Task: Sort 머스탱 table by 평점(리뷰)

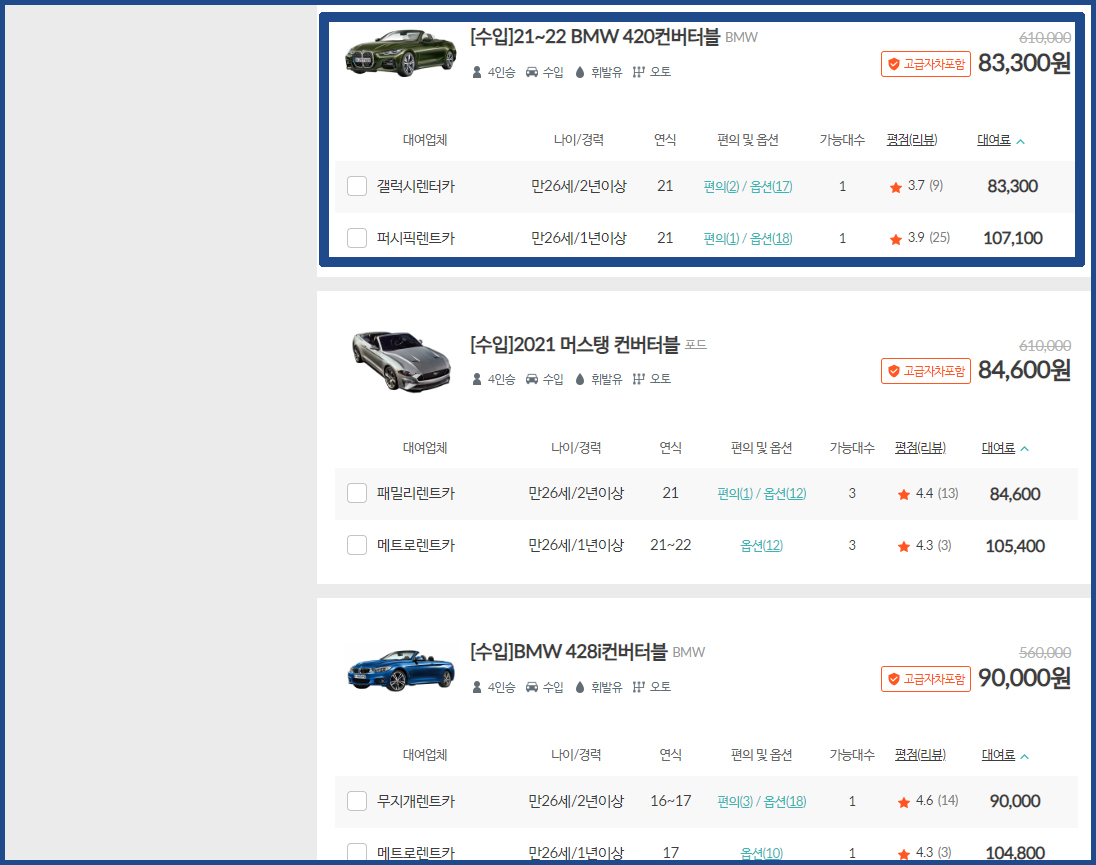Action: click(920, 447)
